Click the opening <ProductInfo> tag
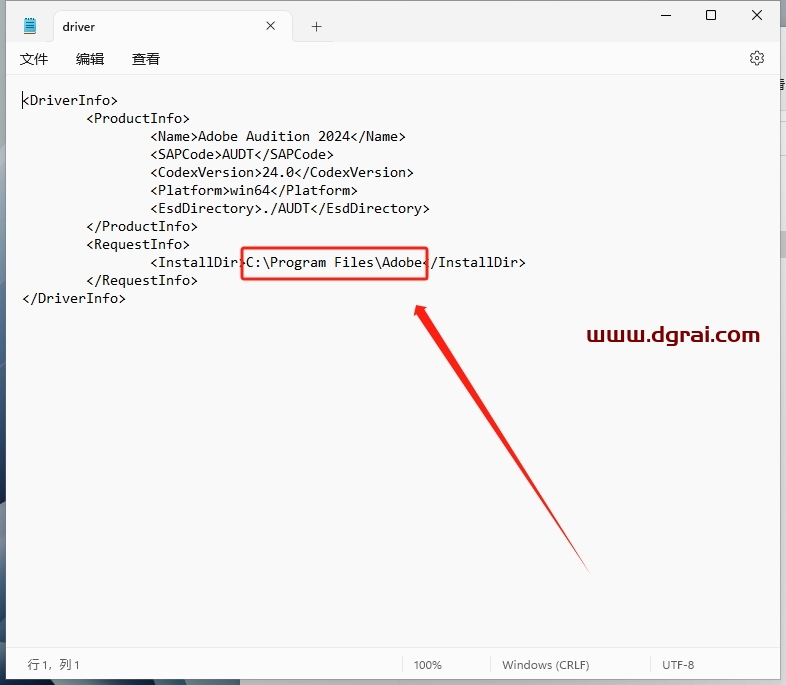The image size is (786, 685). click(x=138, y=118)
